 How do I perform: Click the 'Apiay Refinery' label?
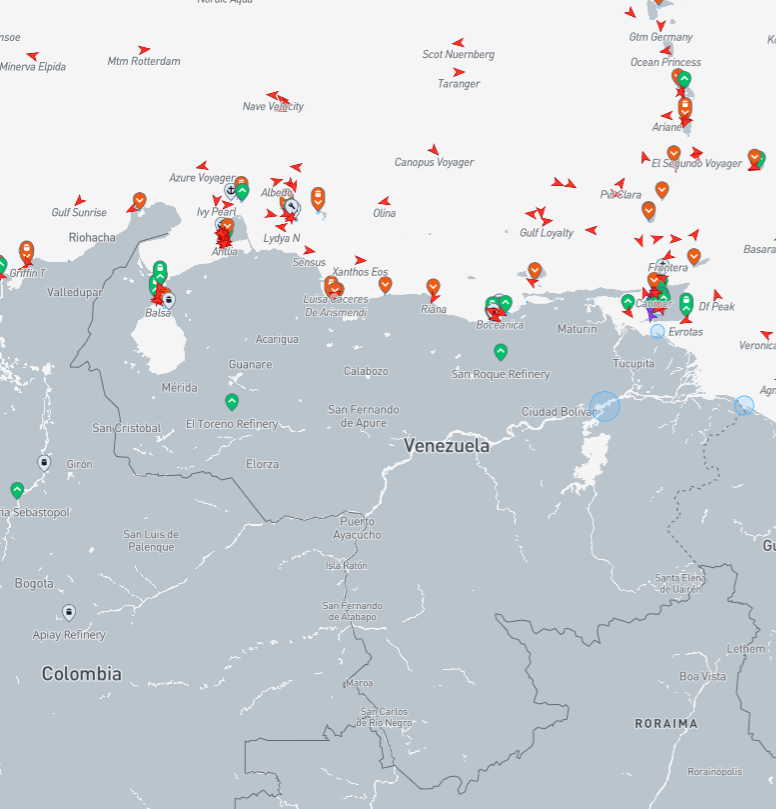(x=69, y=635)
